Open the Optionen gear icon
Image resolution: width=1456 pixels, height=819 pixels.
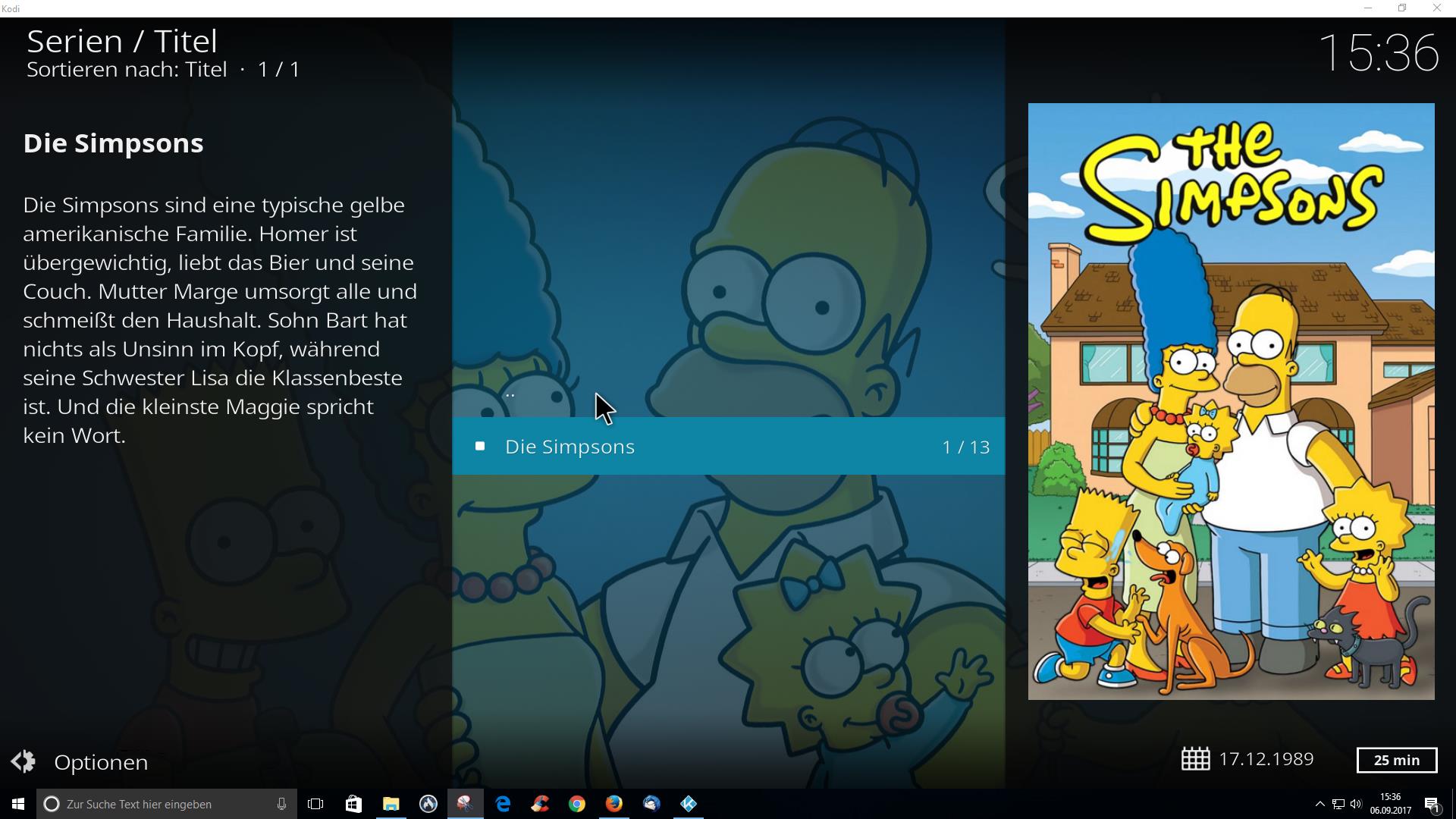coord(23,761)
